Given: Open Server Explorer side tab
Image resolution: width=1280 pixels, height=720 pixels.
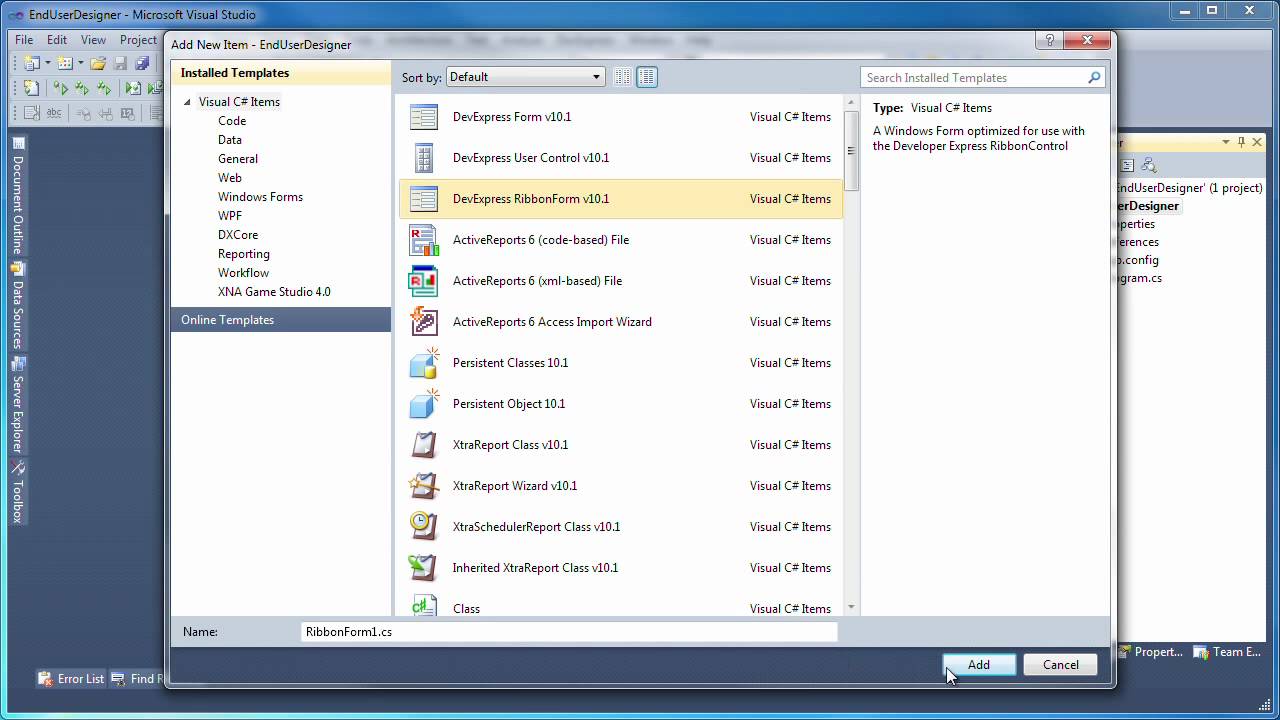Looking at the screenshot, I should pos(18,405).
